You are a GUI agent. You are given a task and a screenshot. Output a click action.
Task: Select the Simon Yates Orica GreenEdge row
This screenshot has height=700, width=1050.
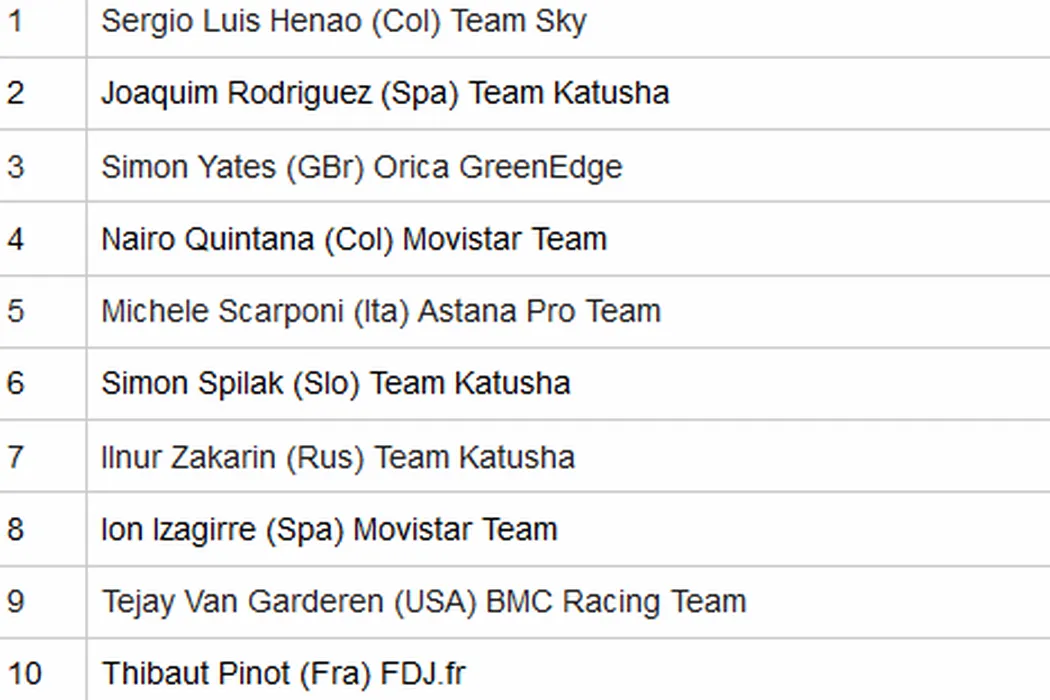361,166
